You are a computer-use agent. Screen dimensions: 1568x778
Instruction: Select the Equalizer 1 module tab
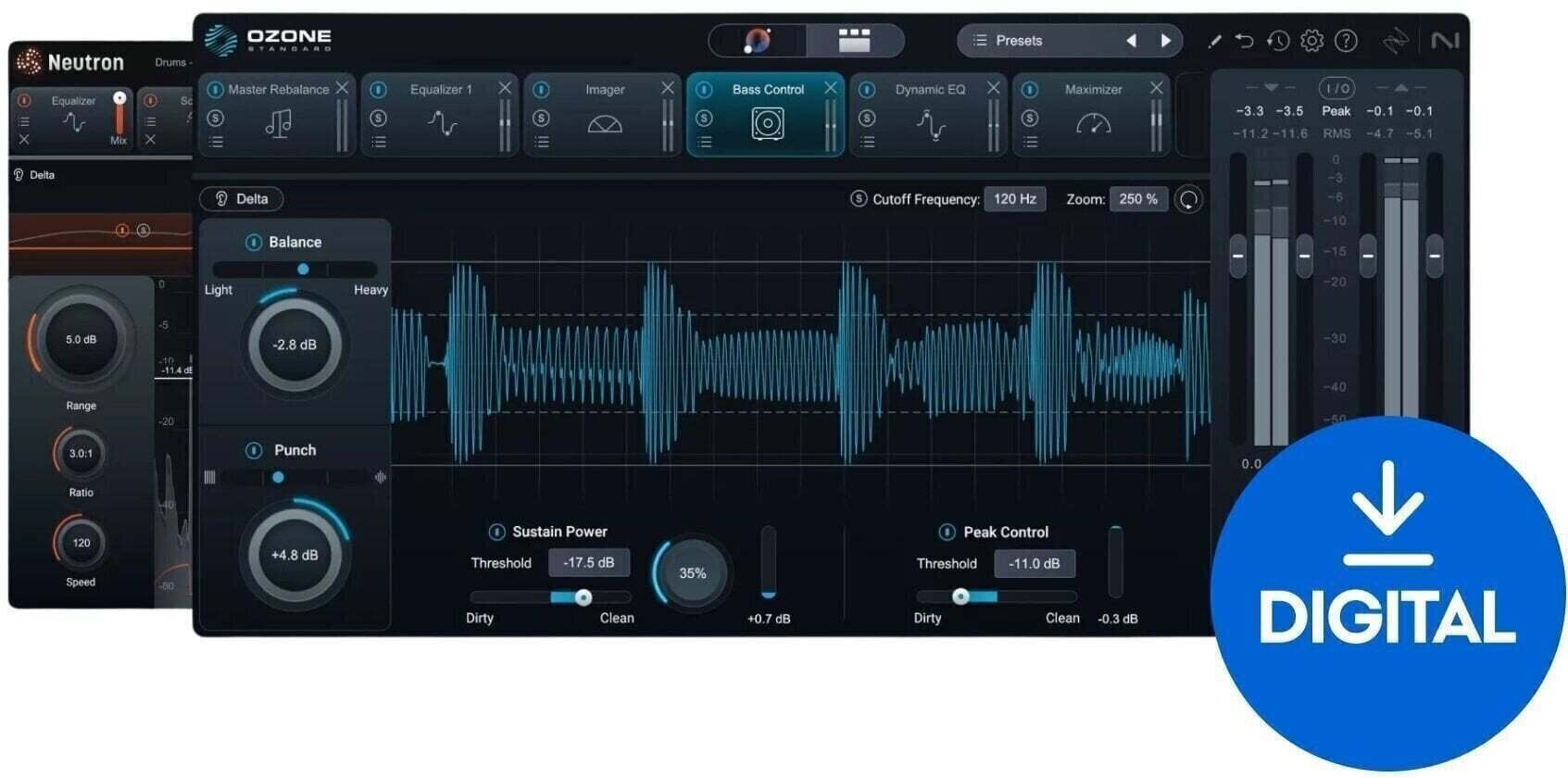point(440,115)
